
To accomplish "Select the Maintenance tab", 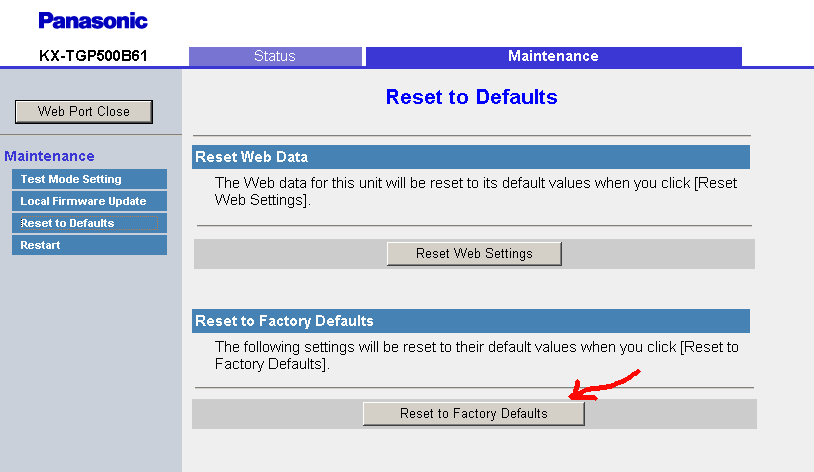I will tap(553, 56).
